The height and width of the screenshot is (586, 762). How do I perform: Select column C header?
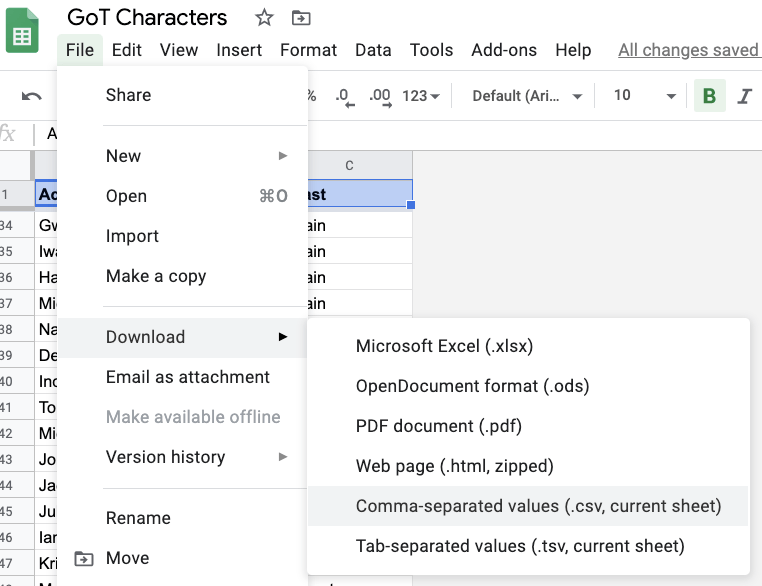point(360,166)
